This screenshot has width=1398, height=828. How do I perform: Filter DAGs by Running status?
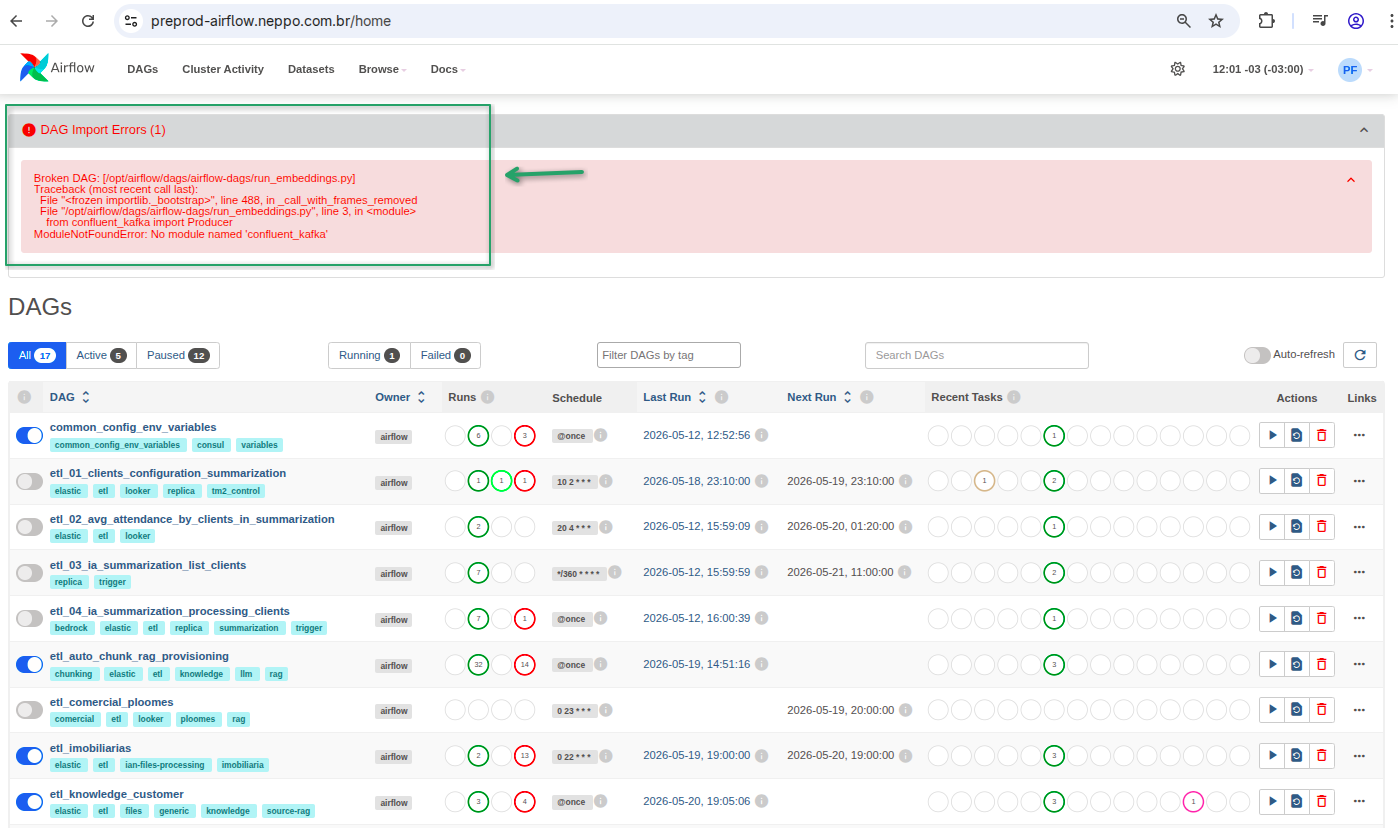click(369, 355)
